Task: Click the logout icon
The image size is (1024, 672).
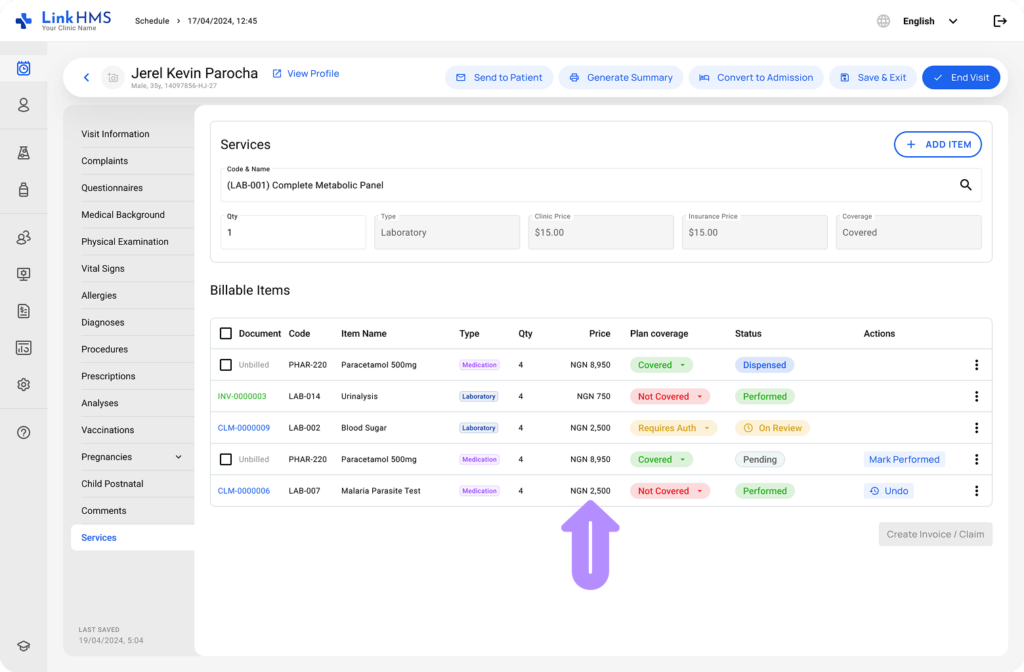Action: (1000, 21)
